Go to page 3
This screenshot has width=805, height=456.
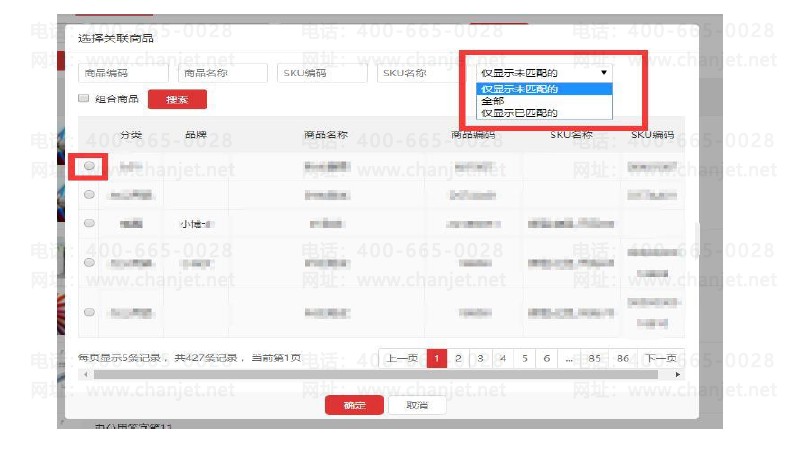tap(481, 358)
